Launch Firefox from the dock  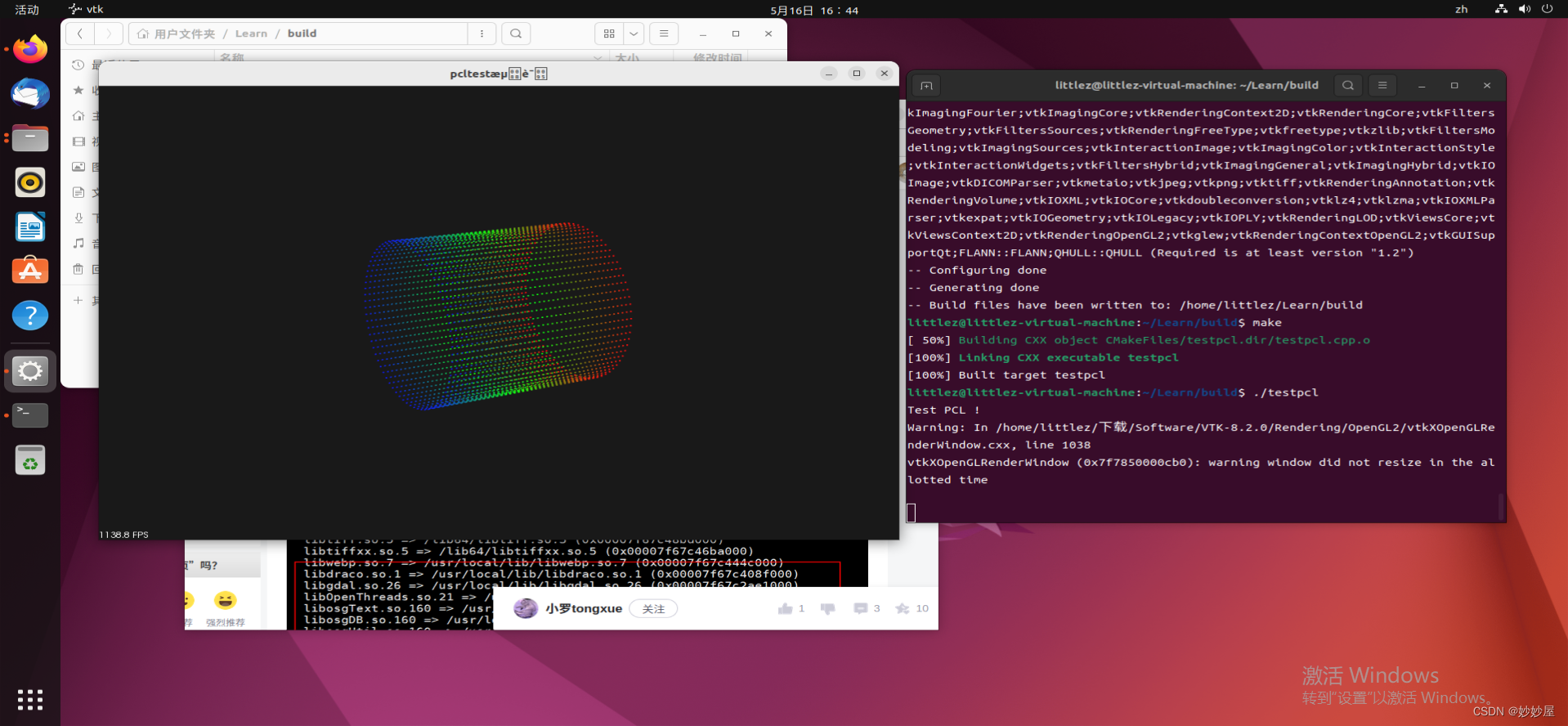click(30, 49)
